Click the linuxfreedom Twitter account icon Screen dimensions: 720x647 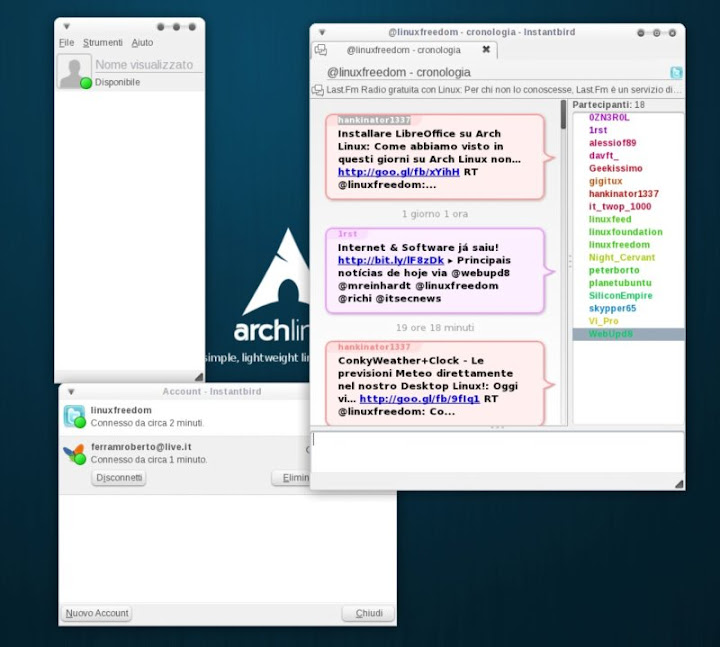pos(74,416)
